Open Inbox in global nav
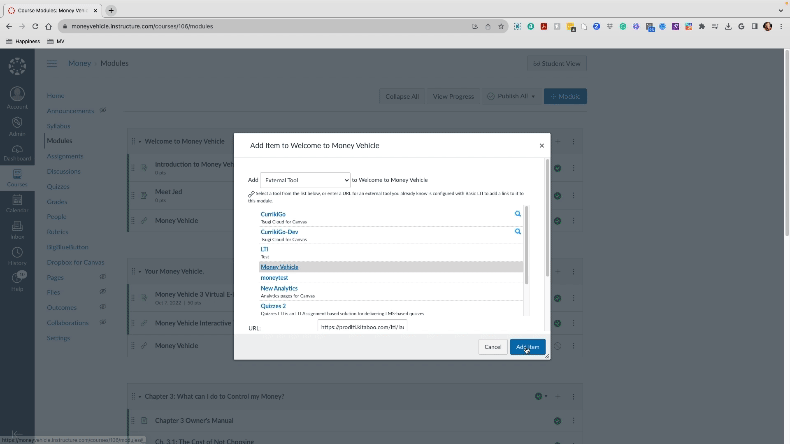The width and height of the screenshot is (790, 444). coord(17,230)
